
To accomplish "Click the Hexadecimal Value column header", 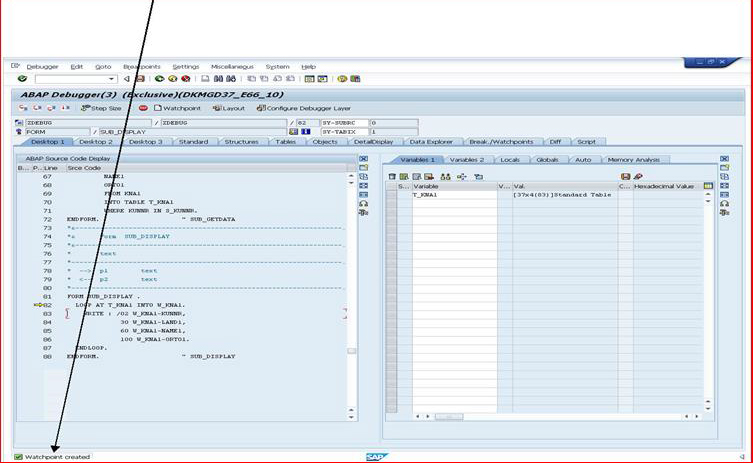I will tap(668, 186).
